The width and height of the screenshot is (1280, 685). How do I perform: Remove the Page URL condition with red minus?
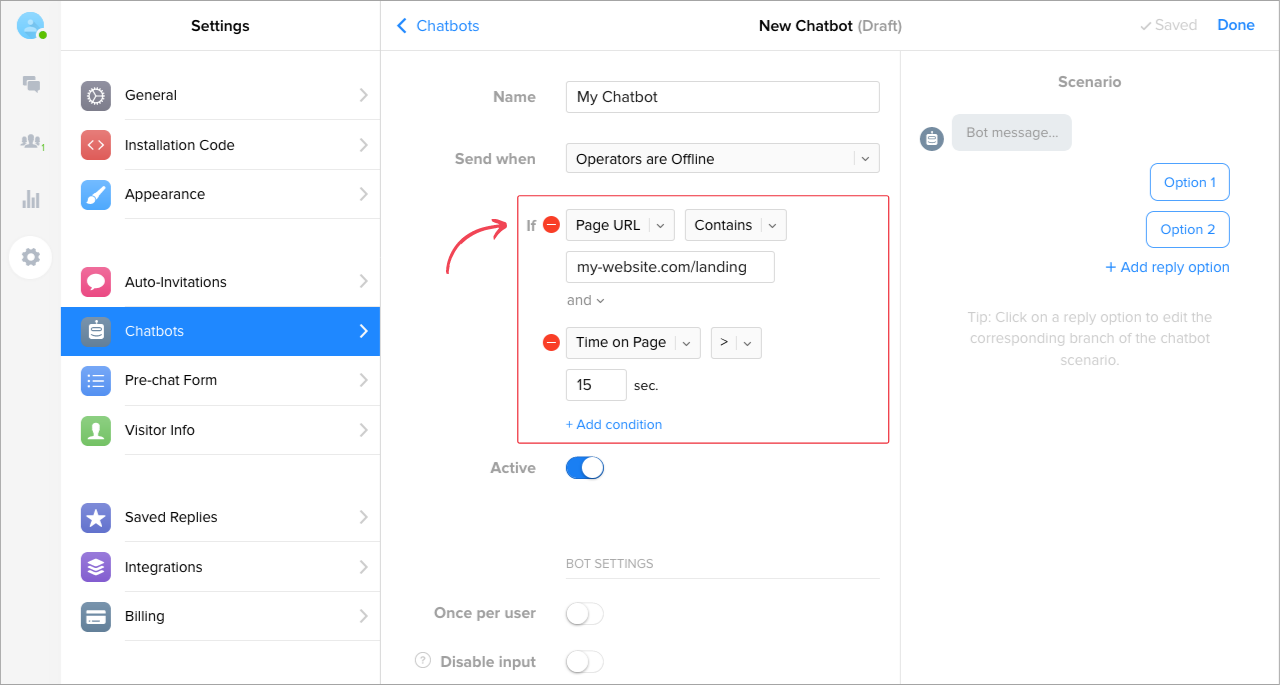(551, 225)
